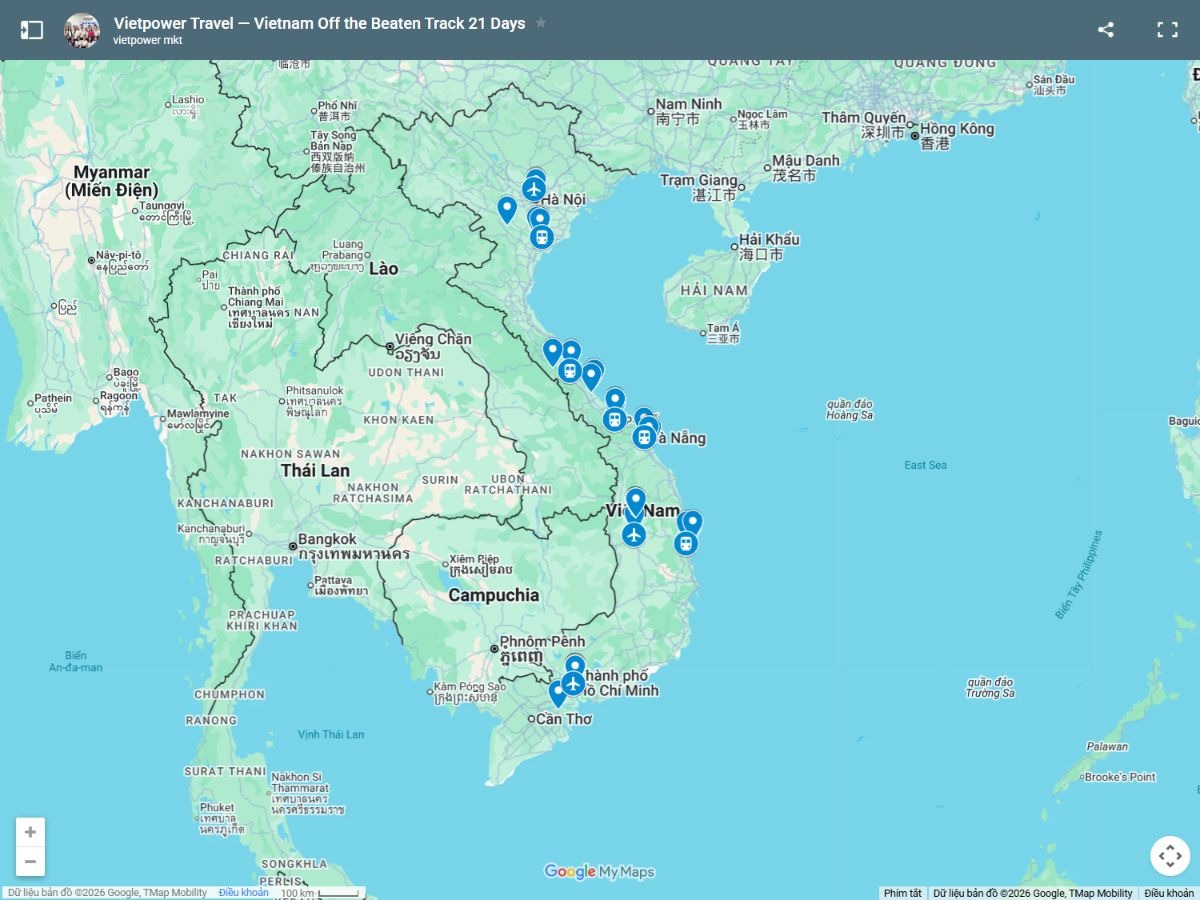1200x900 pixels.
Task: Select the airplane marker beside Hà Nội
Action: coord(534,188)
